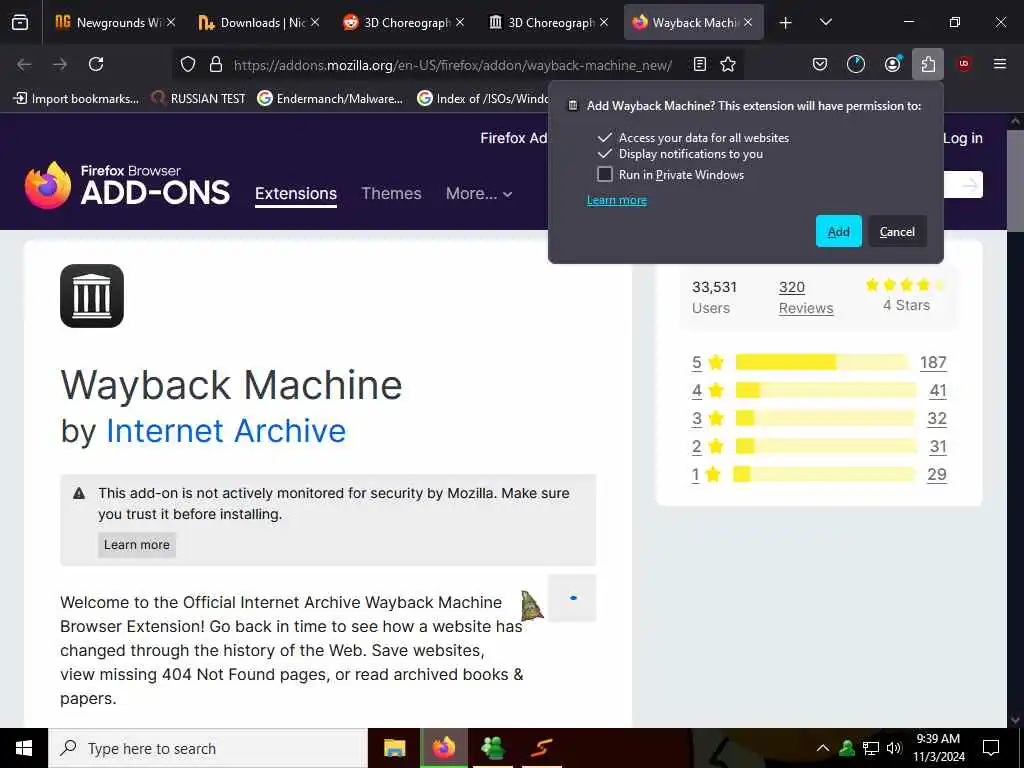The image size is (1024, 768).
Task: Open the Extensions puzzle piece icon
Action: 928,64
